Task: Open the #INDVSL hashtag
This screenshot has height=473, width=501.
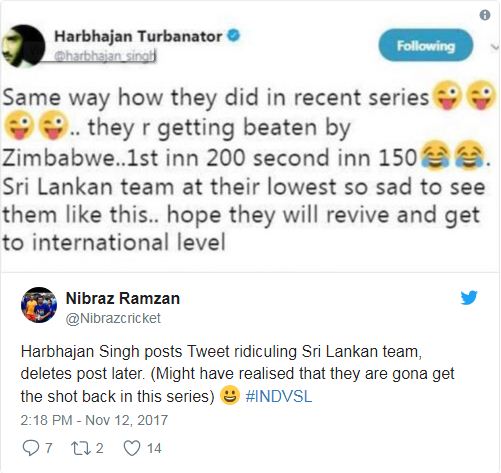Action: point(279,396)
